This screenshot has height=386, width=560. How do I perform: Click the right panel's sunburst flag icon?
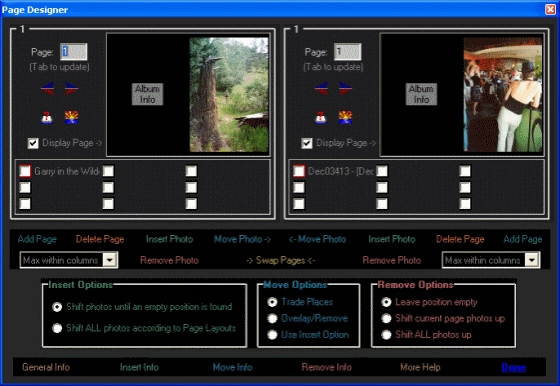pos(345,117)
